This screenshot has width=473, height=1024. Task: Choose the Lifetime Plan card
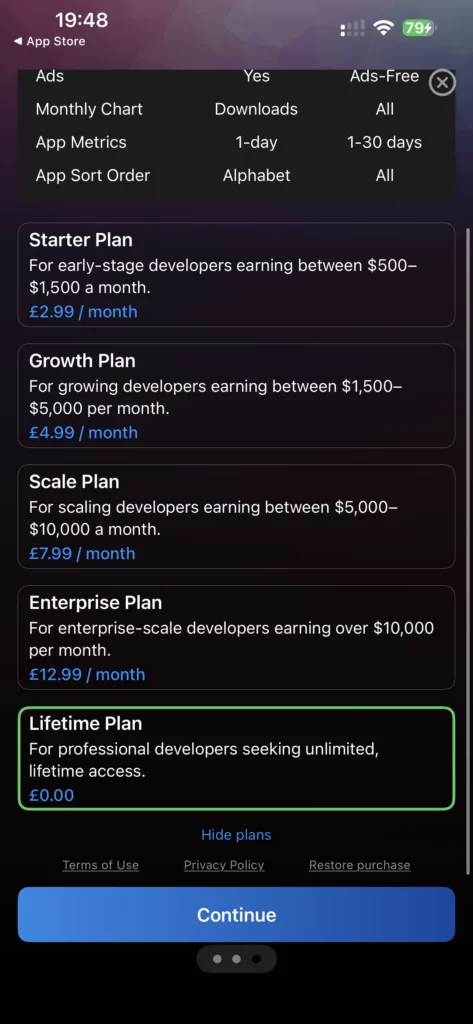[x=236, y=758]
